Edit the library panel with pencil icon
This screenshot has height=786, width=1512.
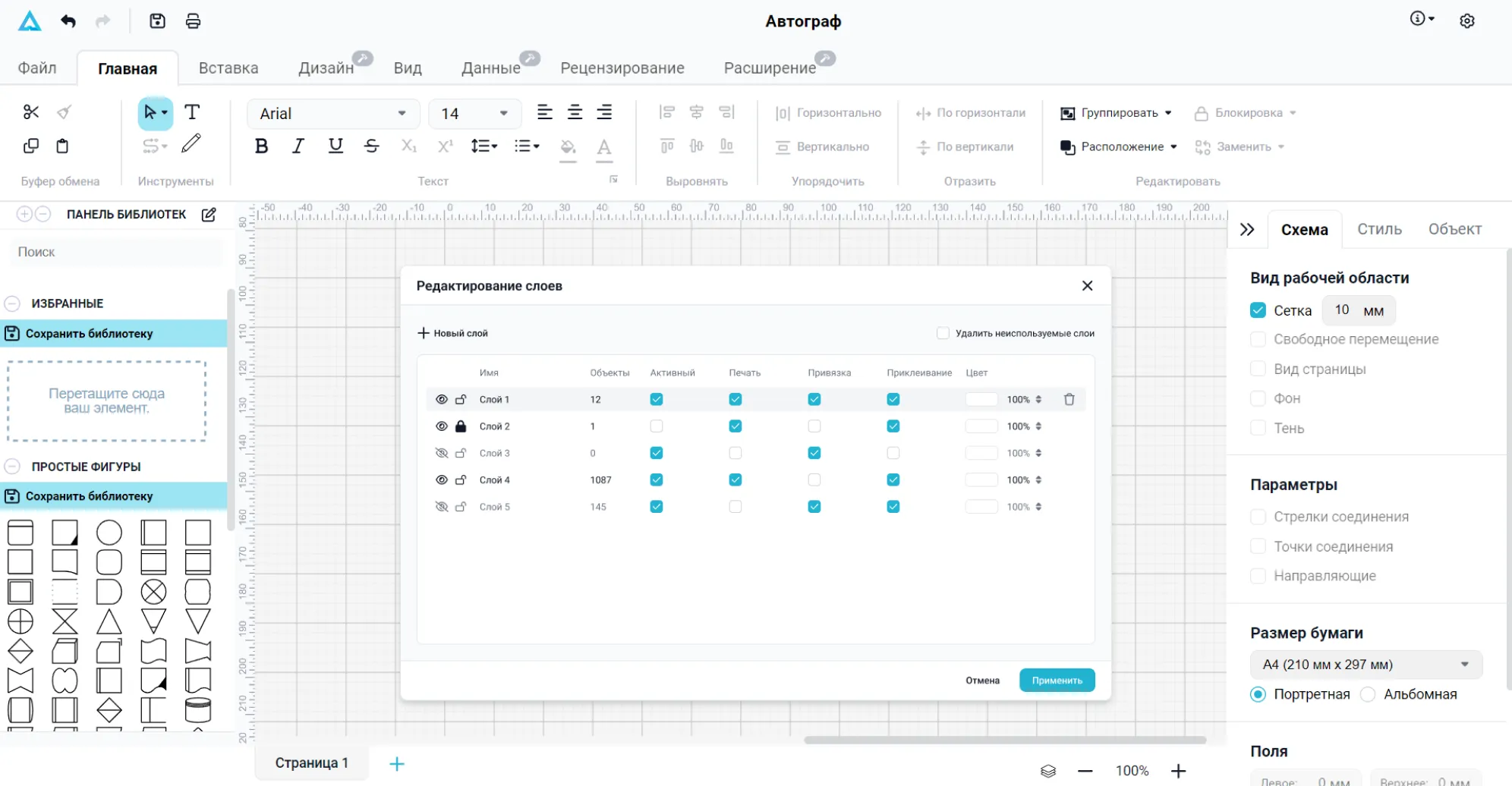[209, 215]
